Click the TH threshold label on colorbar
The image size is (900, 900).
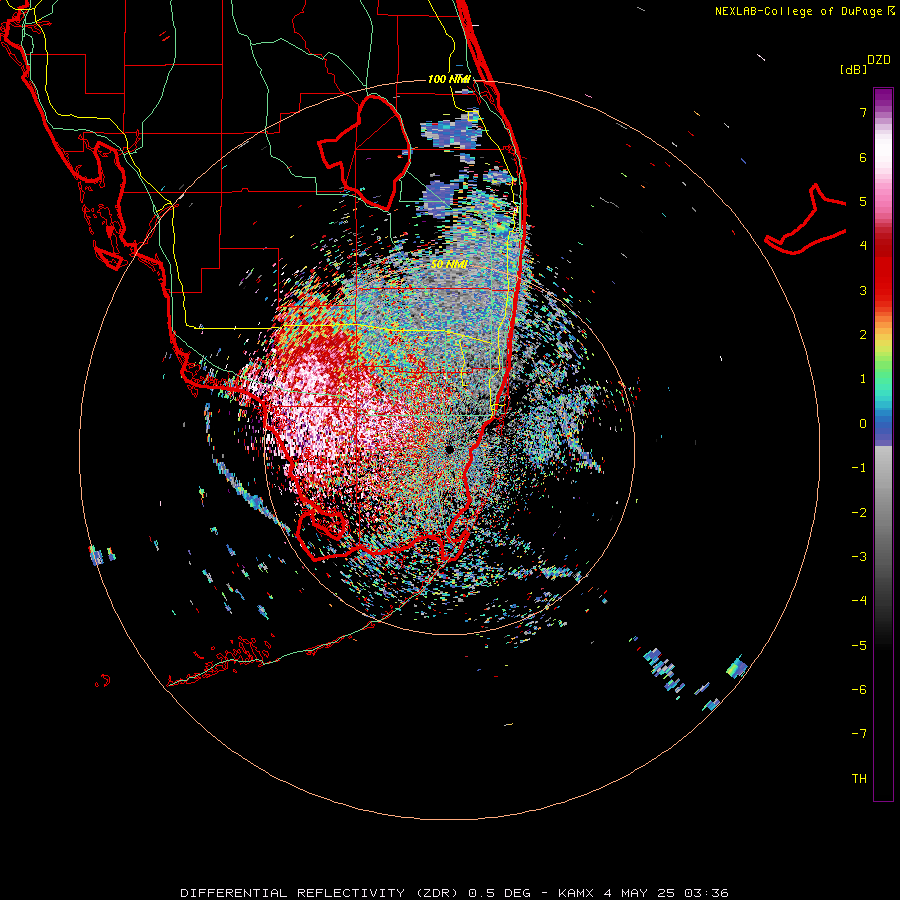[859, 778]
